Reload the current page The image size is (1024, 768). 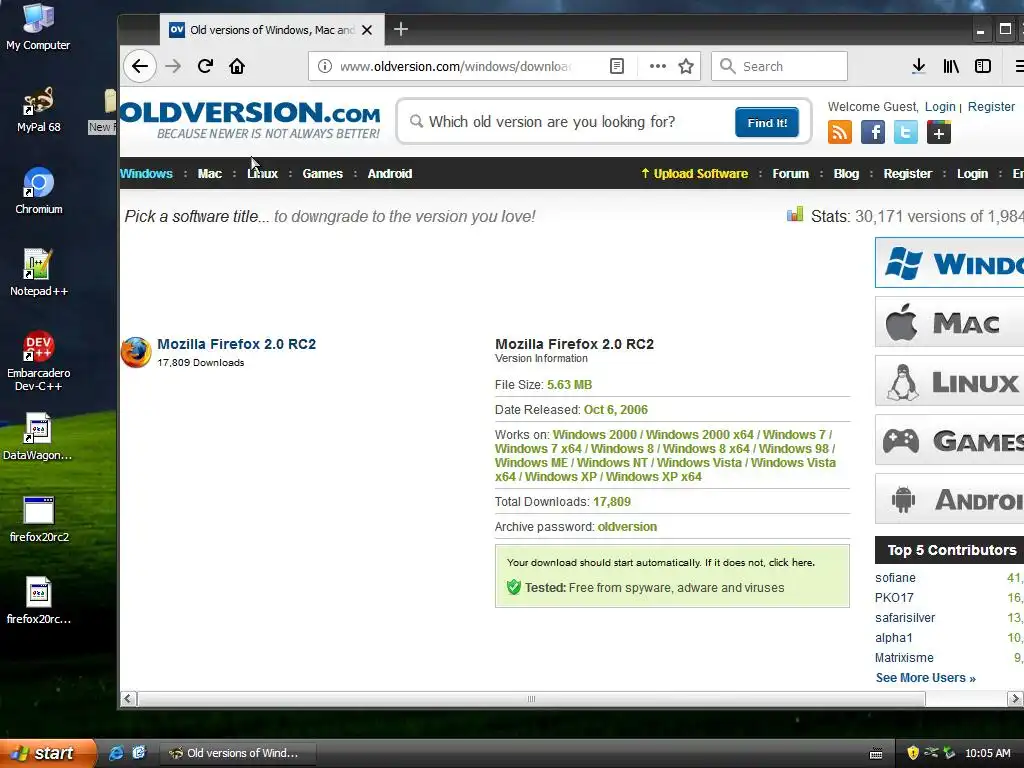click(x=205, y=66)
